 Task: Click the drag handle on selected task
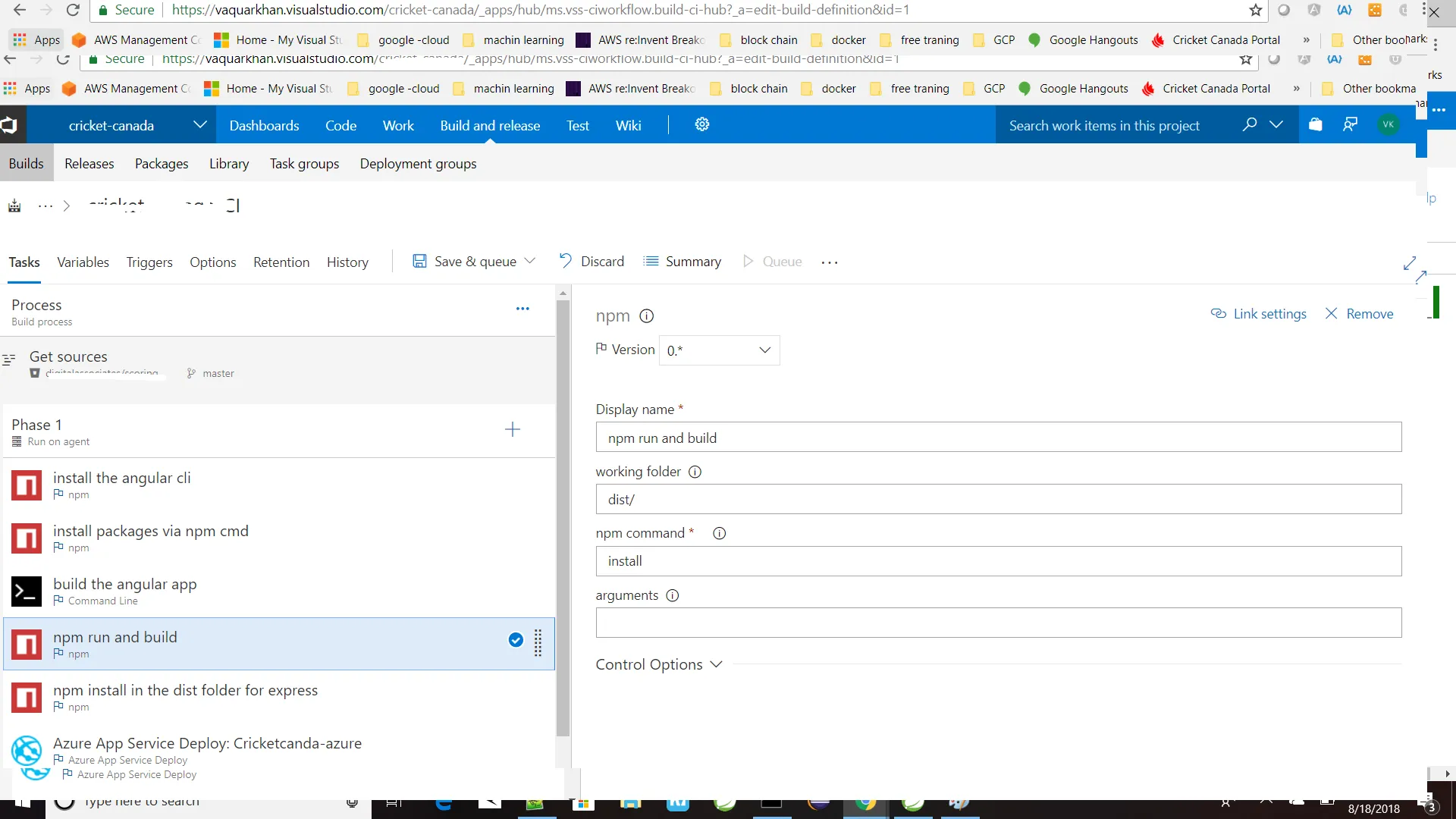click(x=538, y=643)
